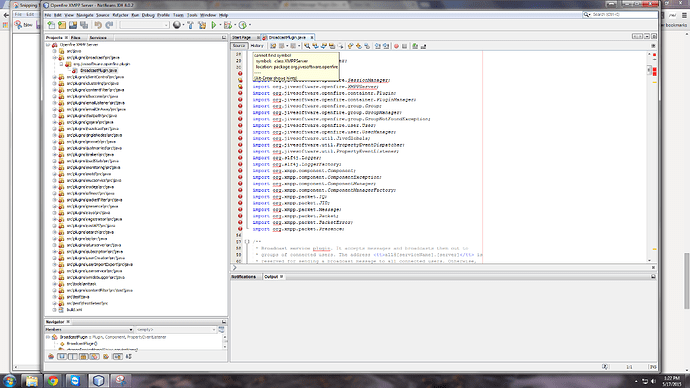Click the Open Project toolbar icon

(73, 25)
